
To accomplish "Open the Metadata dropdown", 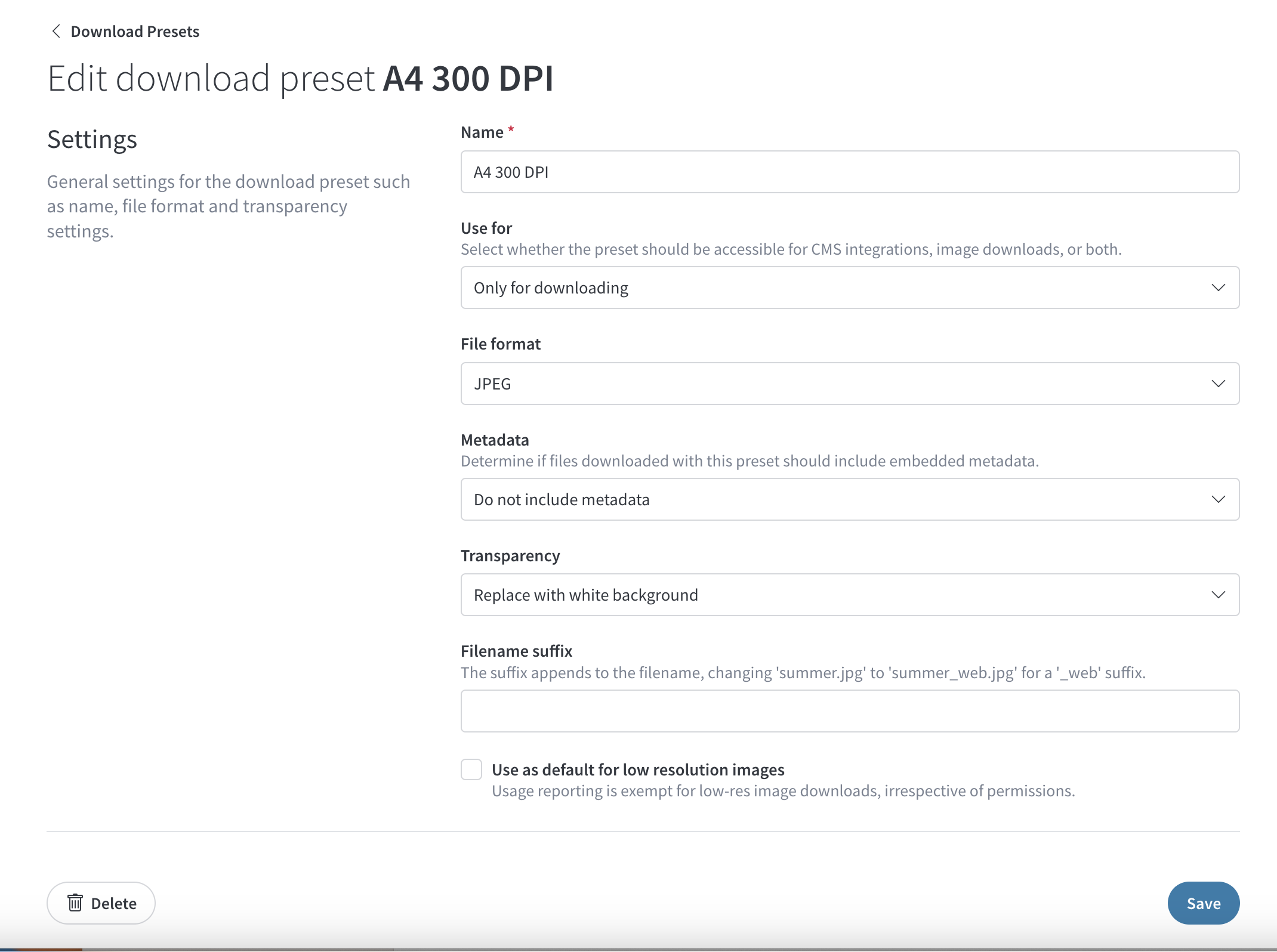I will pos(850,499).
